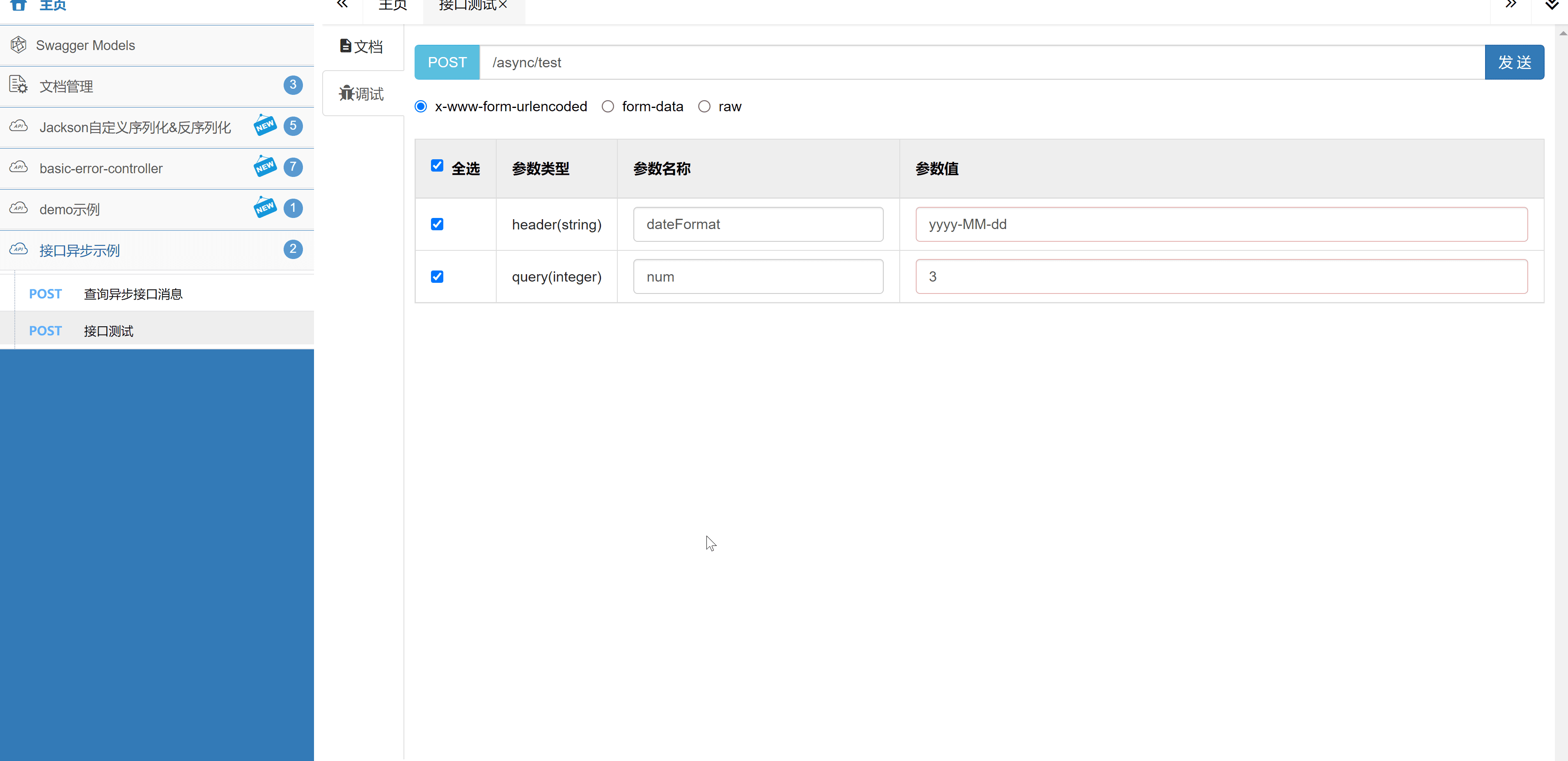Expand the demo示例 group
1568x761 pixels.
(x=157, y=209)
